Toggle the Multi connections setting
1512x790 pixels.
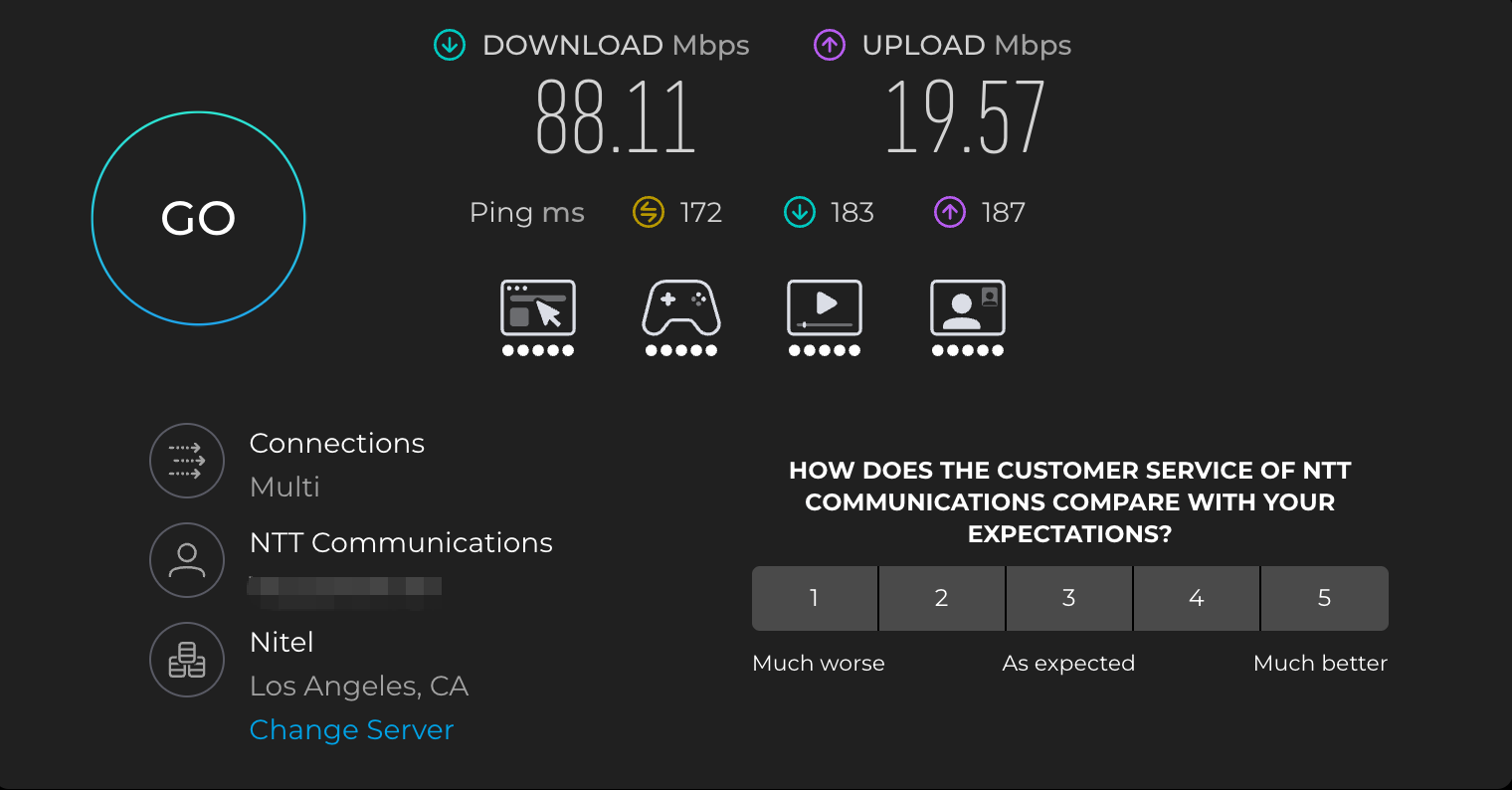pos(284,487)
